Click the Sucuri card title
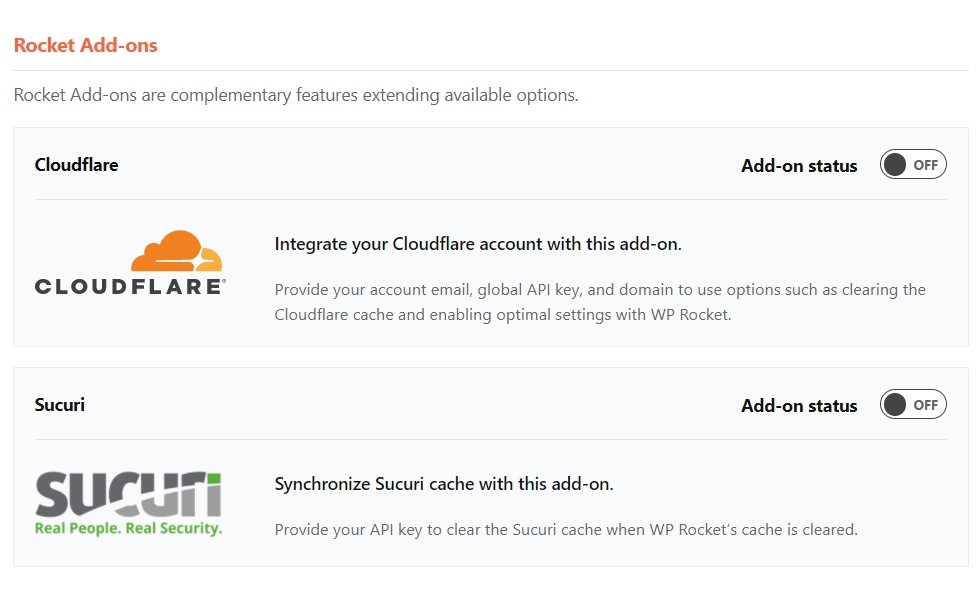Image resolution: width=980 pixels, height=599 pixels. (59, 405)
